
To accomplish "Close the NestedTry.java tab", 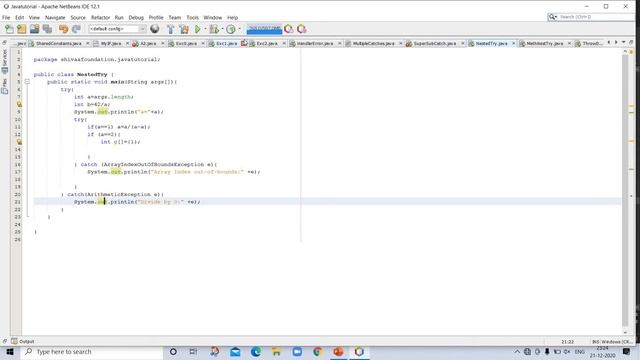I will [513, 43].
